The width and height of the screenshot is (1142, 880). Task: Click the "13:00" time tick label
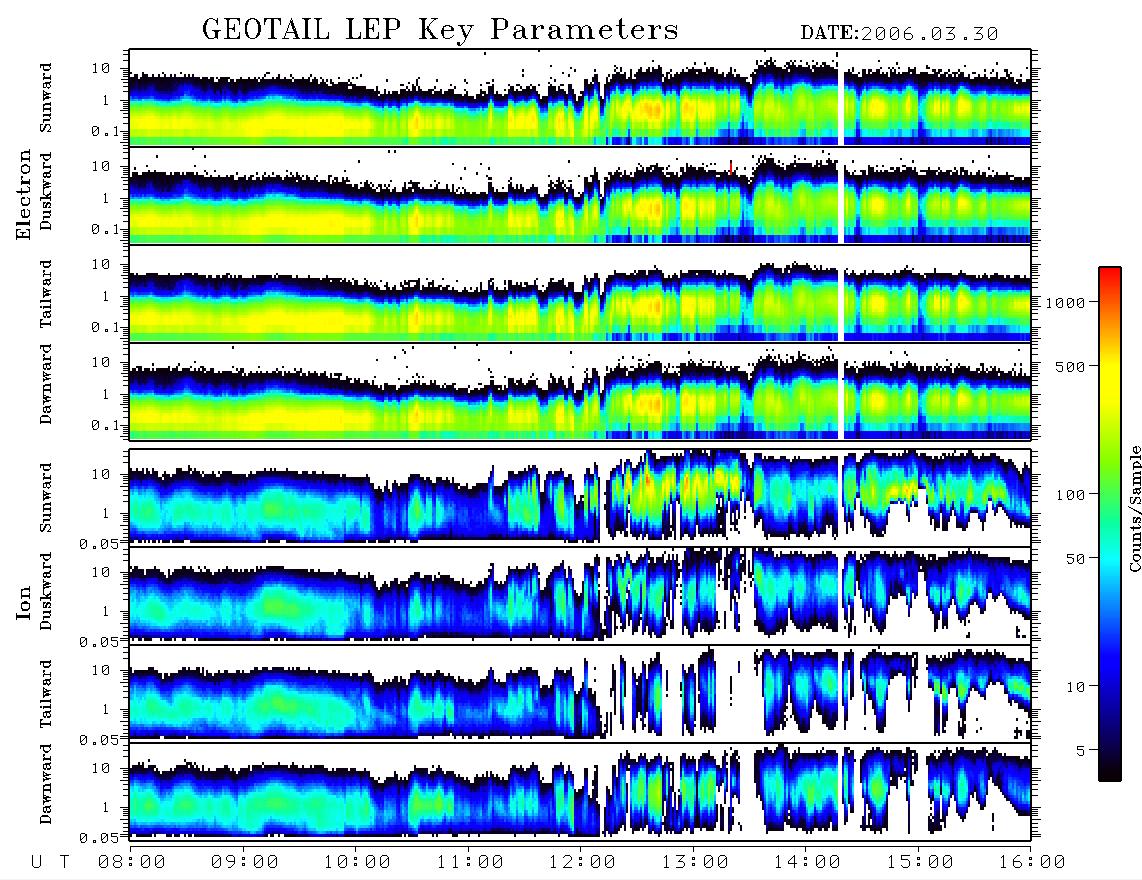tap(695, 862)
